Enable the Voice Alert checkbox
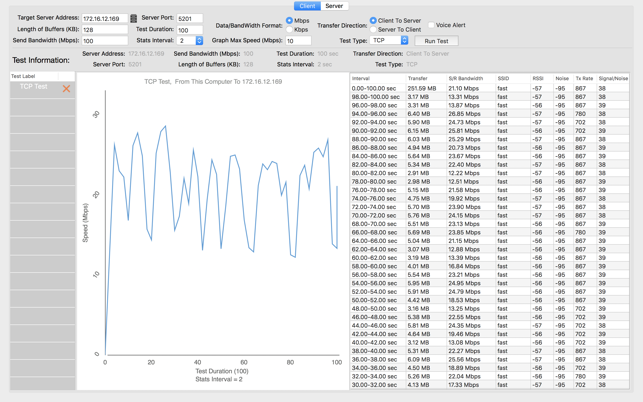 pyautogui.click(x=432, y=25)
